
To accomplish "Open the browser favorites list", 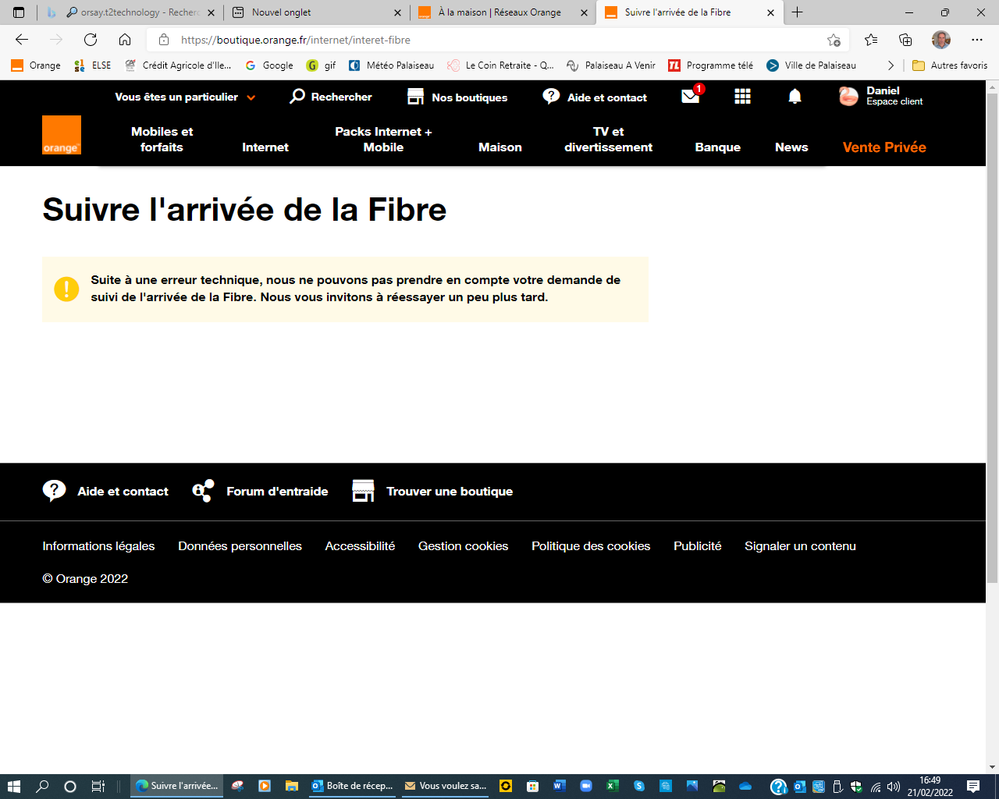I will [x=871, y=40].
